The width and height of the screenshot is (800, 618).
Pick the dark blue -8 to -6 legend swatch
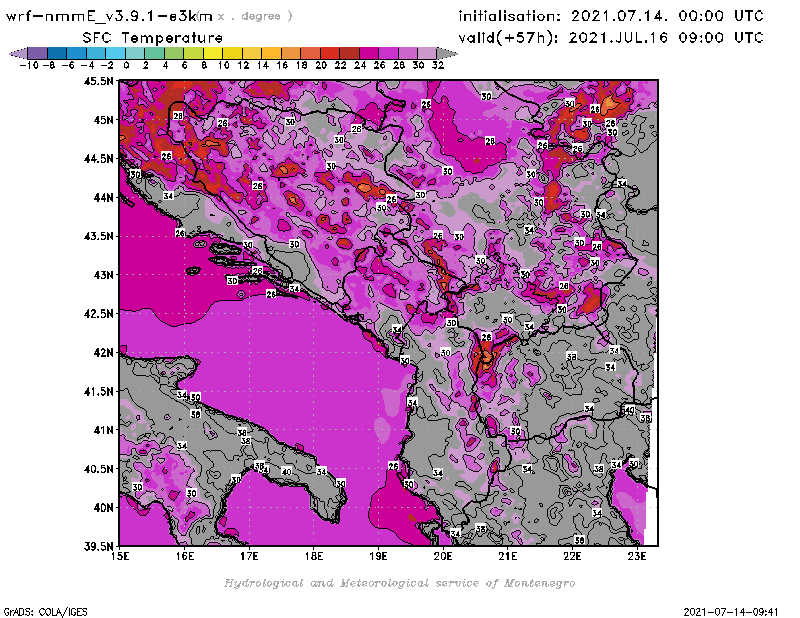57,53
